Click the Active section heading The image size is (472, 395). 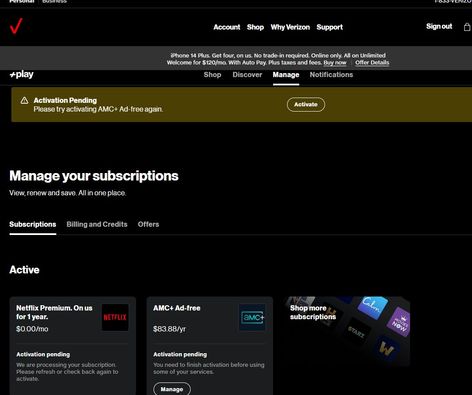(24, 270)
